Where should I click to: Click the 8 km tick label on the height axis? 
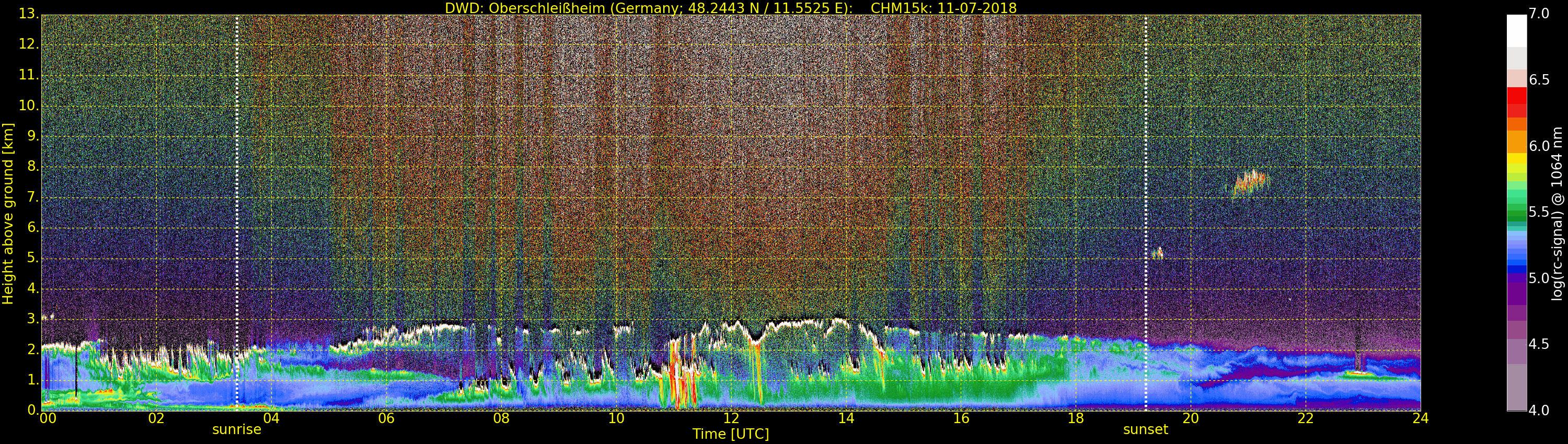[33, 166]
